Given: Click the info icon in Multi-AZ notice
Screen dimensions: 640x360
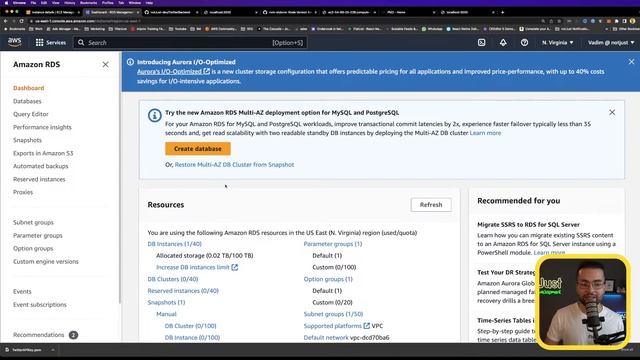Looking at the screenshot, I should pos(154,116).
